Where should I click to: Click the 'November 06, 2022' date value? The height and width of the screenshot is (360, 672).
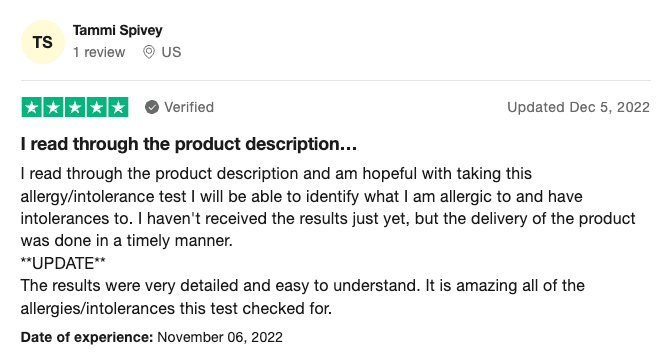[x=220, y=337]
